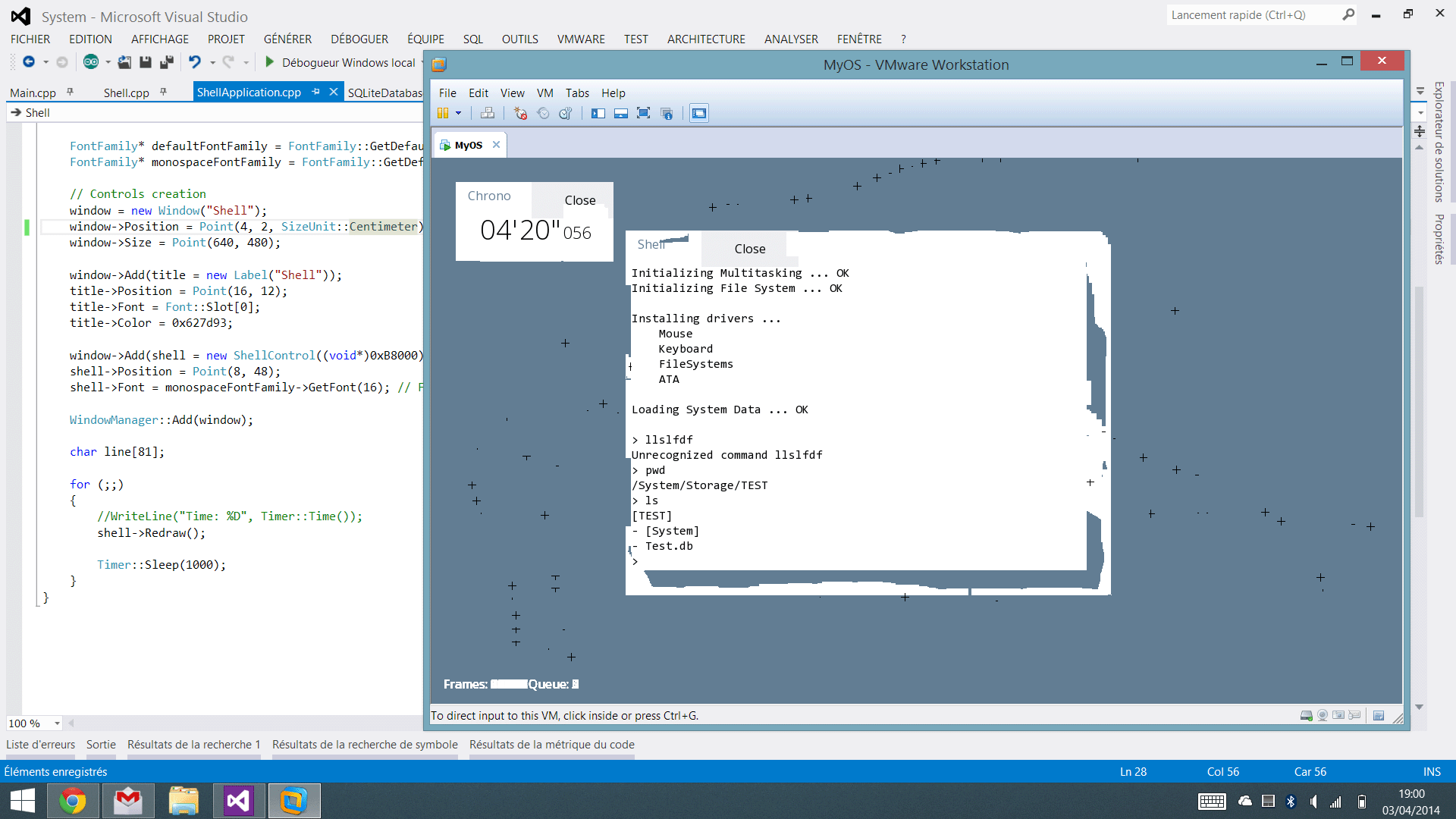Show or hide the VMware library pane
This screenshot has height=819, width=1456.
coord(598,113)
